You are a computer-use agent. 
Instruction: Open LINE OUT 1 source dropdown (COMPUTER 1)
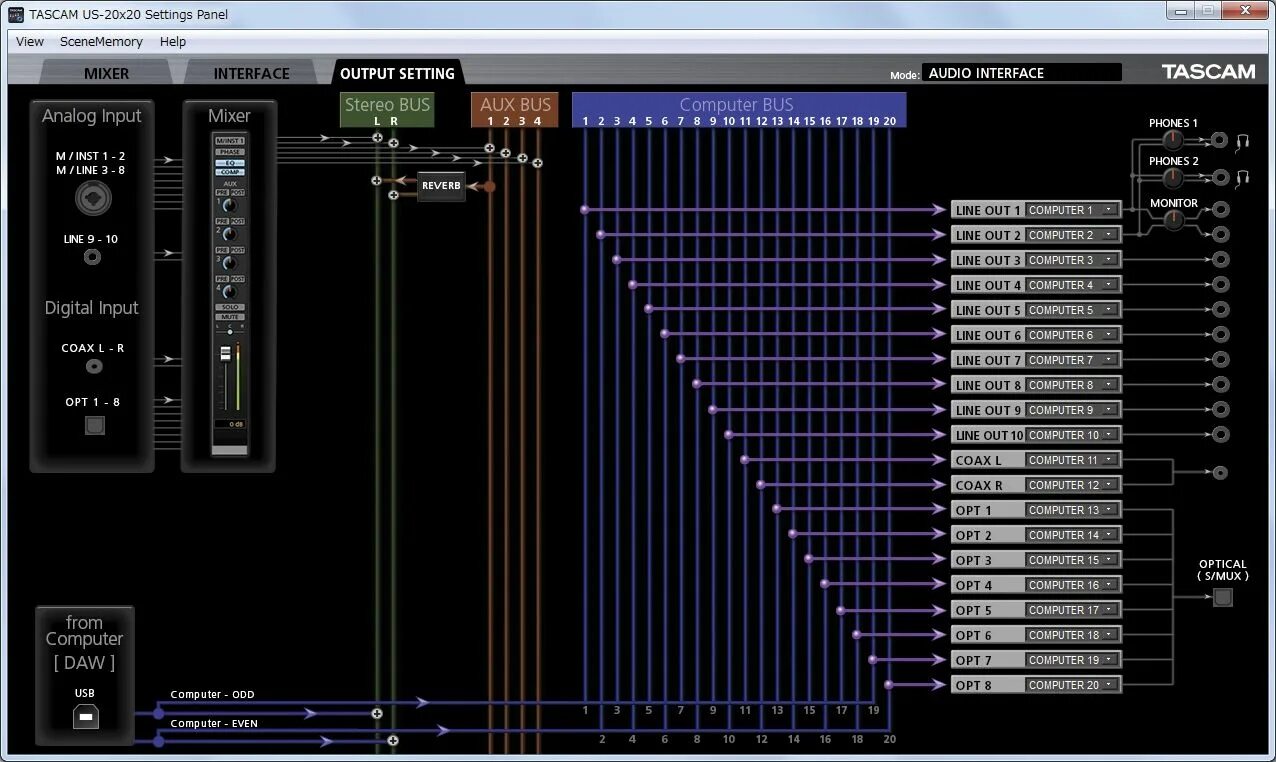click(x=1073, y=210)
